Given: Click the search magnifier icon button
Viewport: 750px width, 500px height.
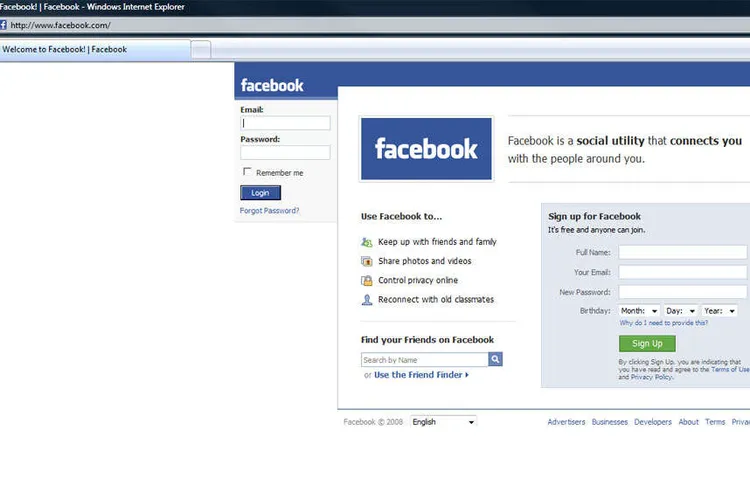Looking at the screenshot, I should click(495, 360).
